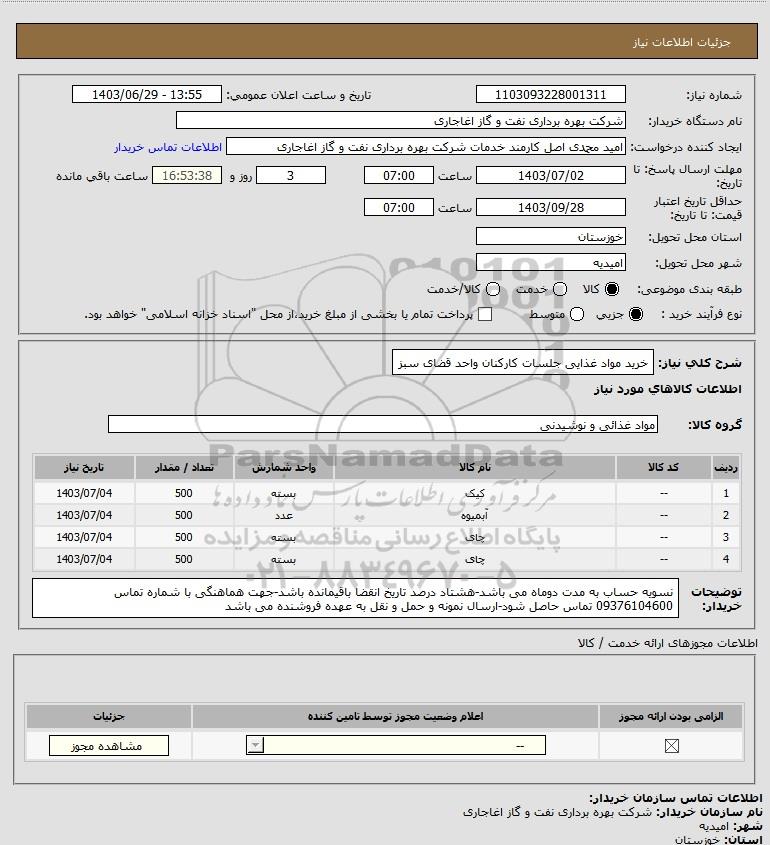Click the delivery province field خوزستان
Viewport: 770px width, 845px height.
[551, 237]
